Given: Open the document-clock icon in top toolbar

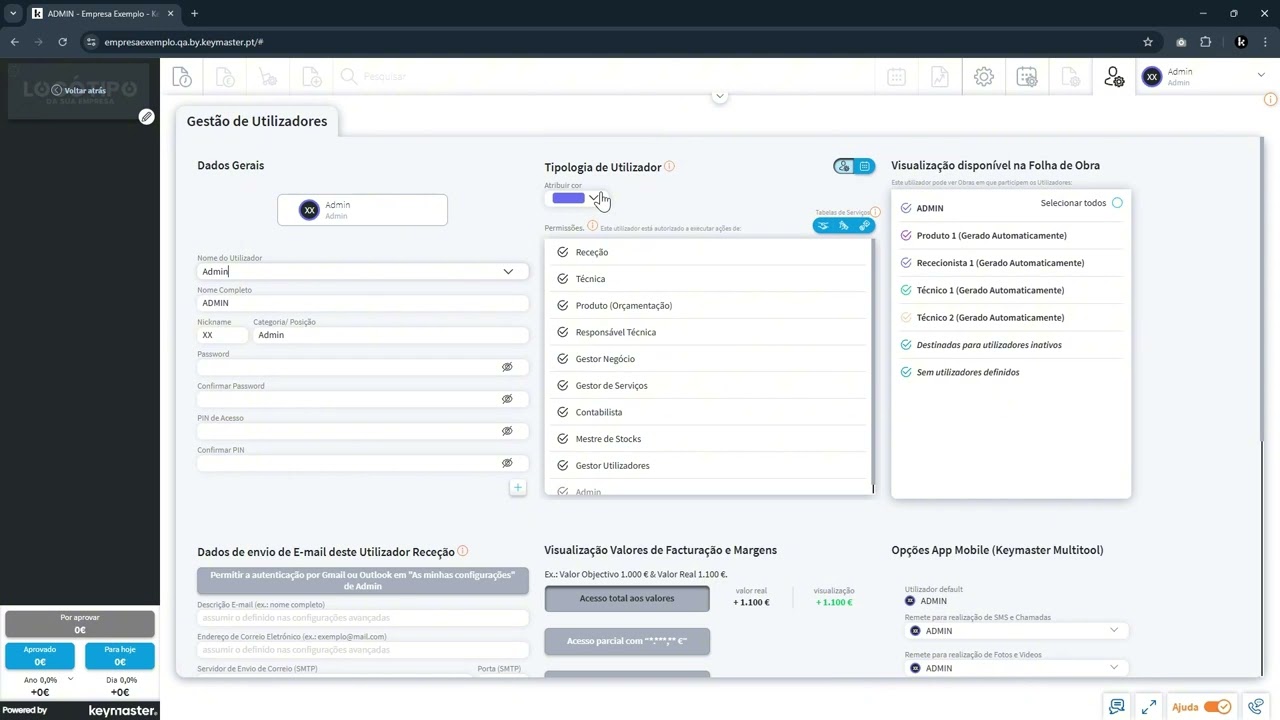Looking at the screenshot, I should coord(182,77).
